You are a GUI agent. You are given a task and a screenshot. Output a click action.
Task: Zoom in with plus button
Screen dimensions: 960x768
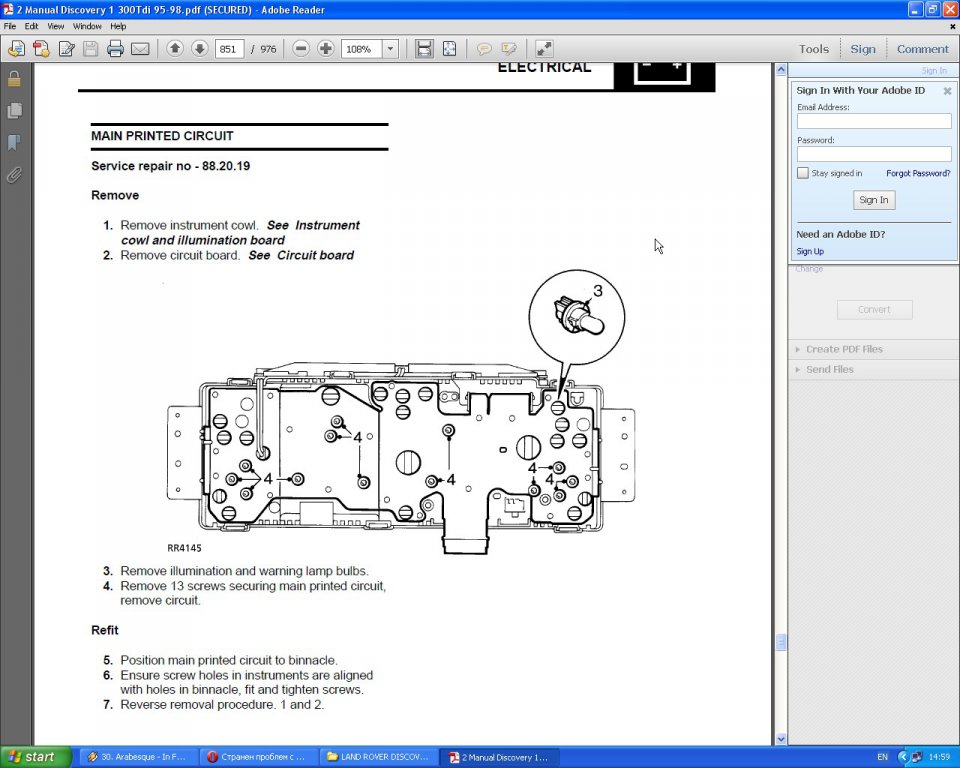click(326, 48)
